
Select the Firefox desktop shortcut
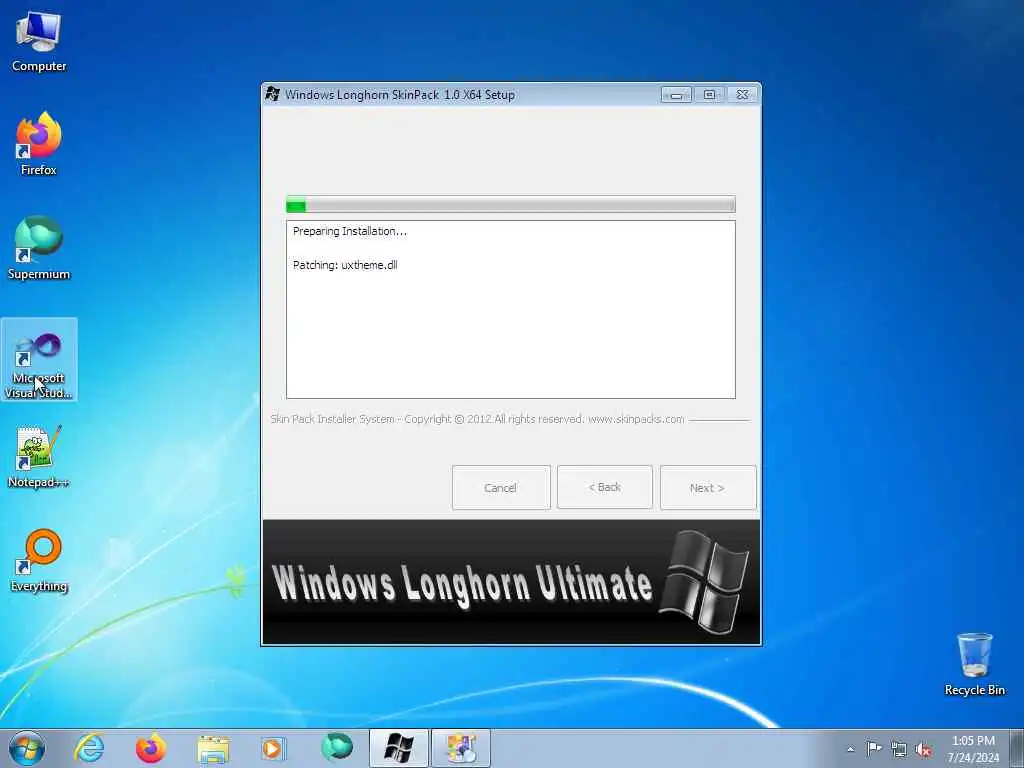pos(39,144)
